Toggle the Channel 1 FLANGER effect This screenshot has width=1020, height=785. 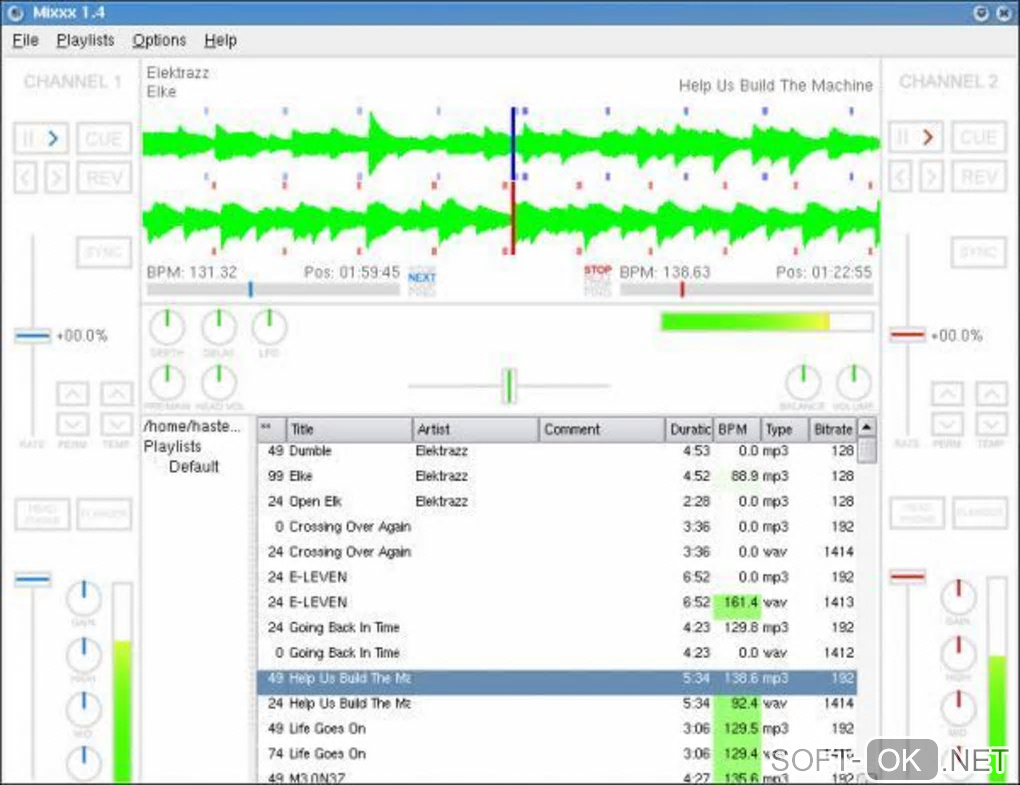(x=104, y=514)
